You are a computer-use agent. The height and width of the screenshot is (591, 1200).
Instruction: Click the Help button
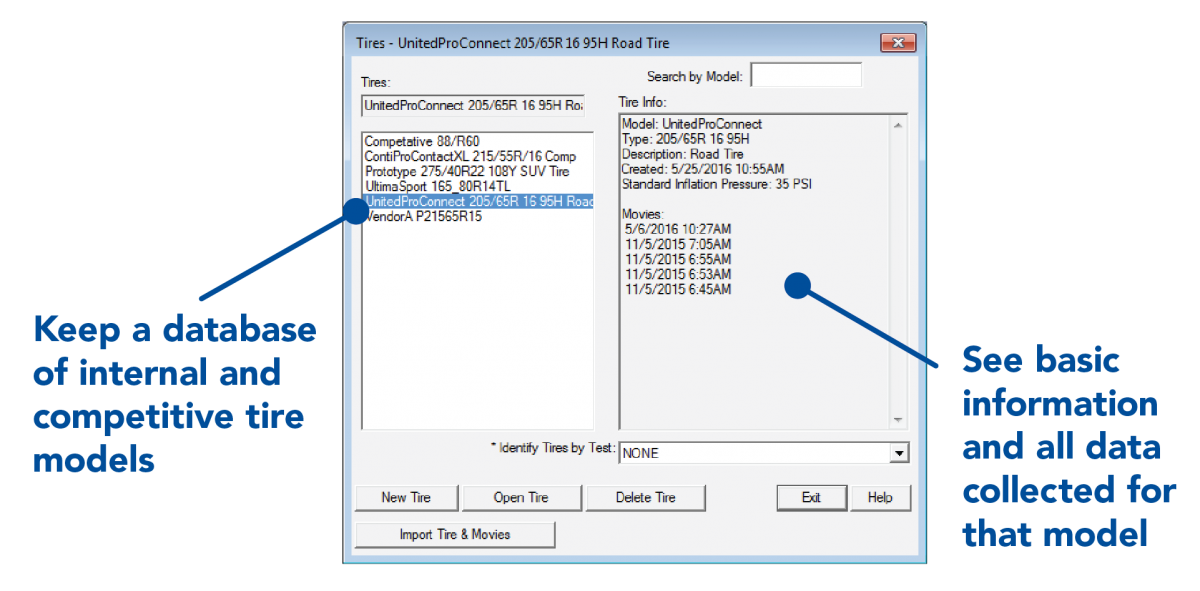coord(880,497)
